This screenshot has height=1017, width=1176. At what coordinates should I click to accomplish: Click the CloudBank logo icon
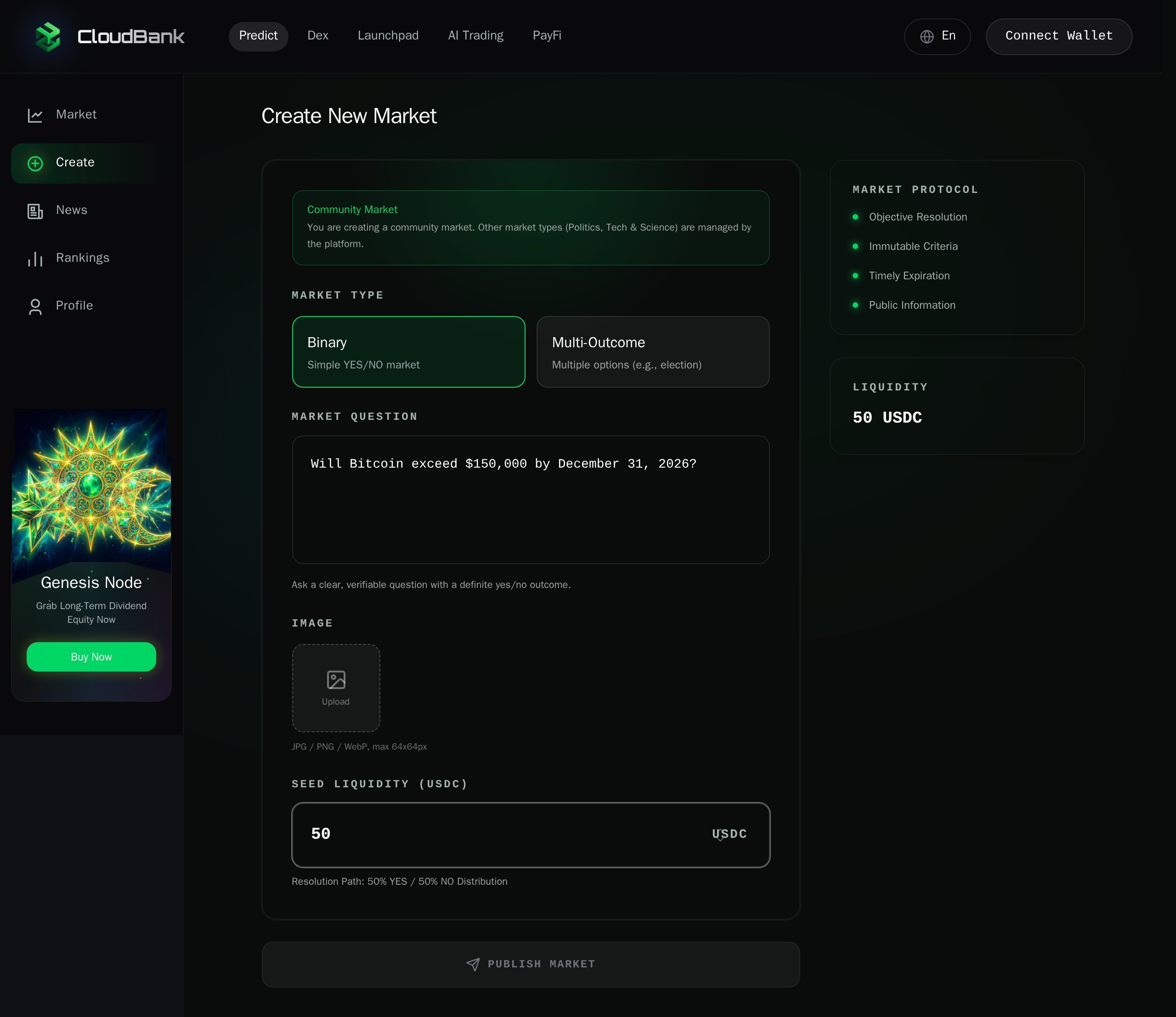pyautogui.click(x=48, y=36)
